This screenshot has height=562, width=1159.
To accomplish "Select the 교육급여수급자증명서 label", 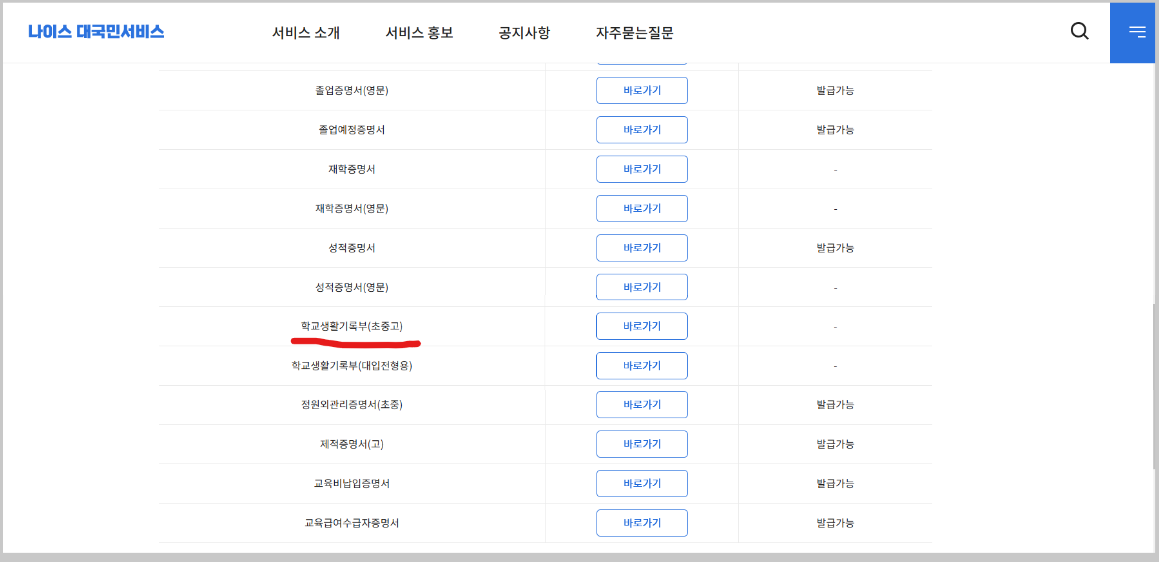I will 352,523.
